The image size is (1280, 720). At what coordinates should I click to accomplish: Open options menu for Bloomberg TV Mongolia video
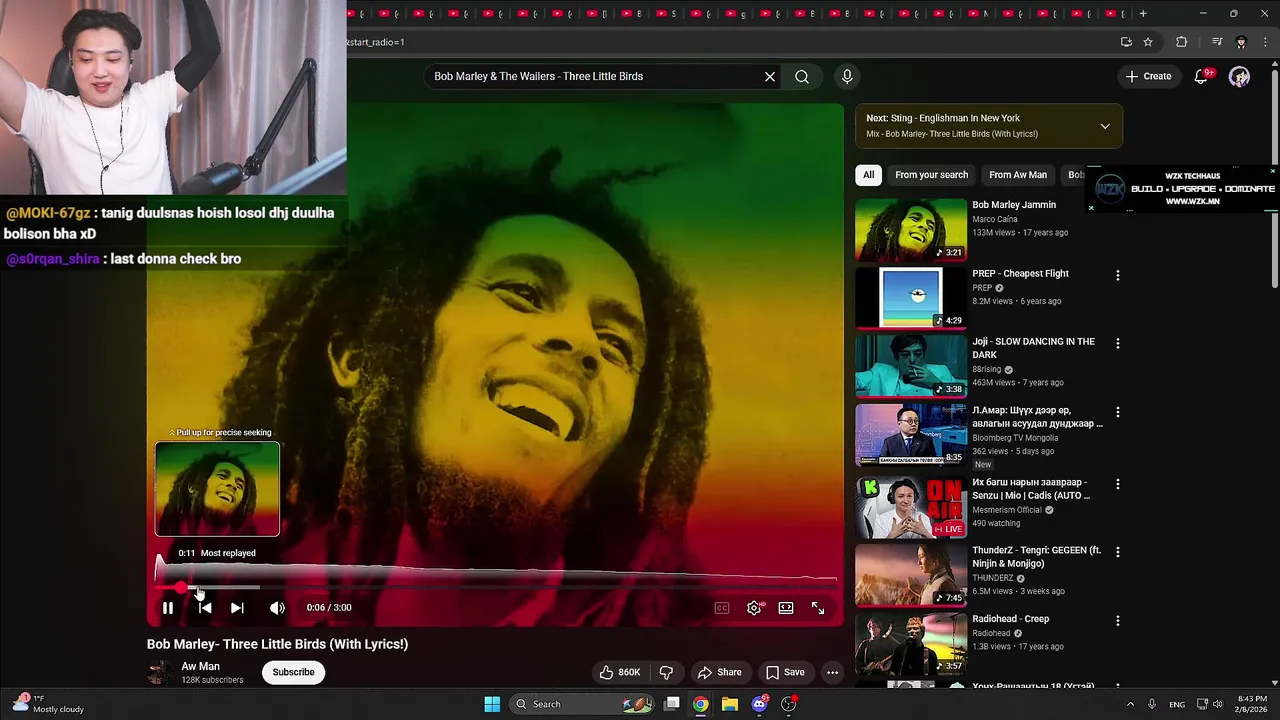[x=1118, y=412]
